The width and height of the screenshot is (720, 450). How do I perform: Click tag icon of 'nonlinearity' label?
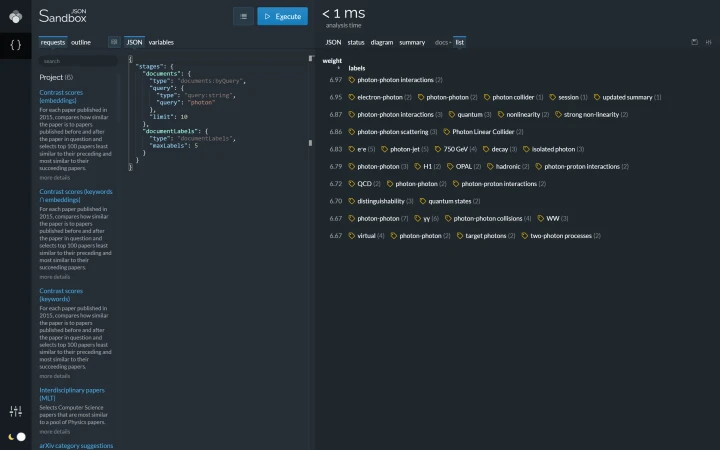[501, 114]
